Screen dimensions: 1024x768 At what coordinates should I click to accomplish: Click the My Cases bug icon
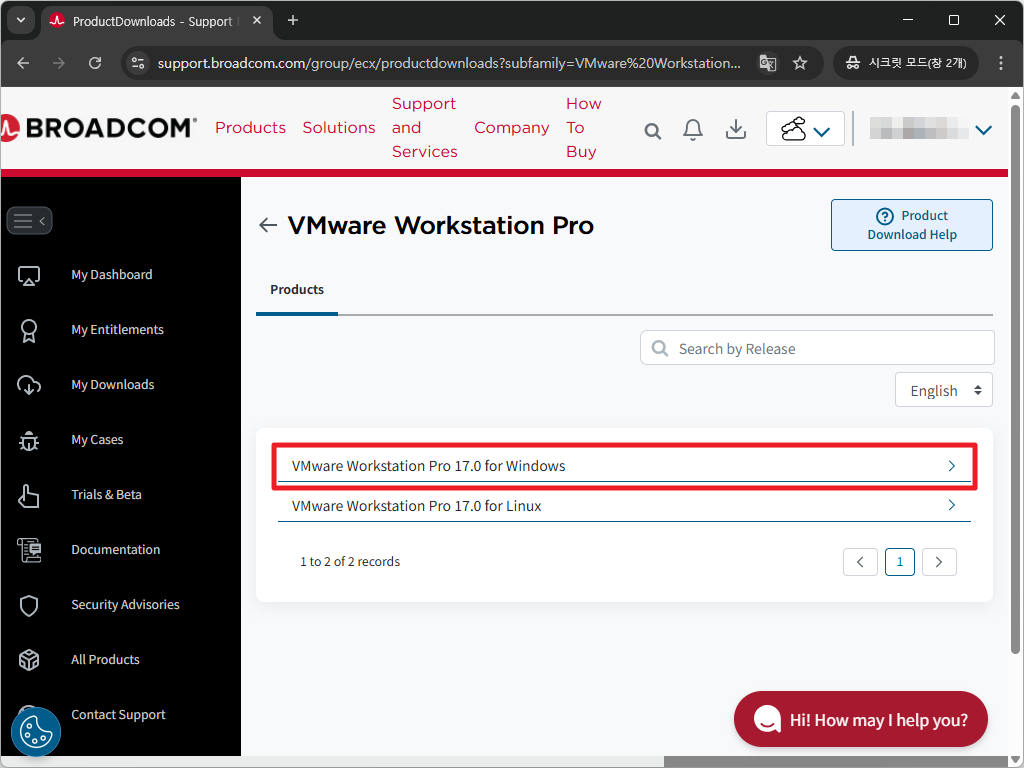[x=29, y=441]
